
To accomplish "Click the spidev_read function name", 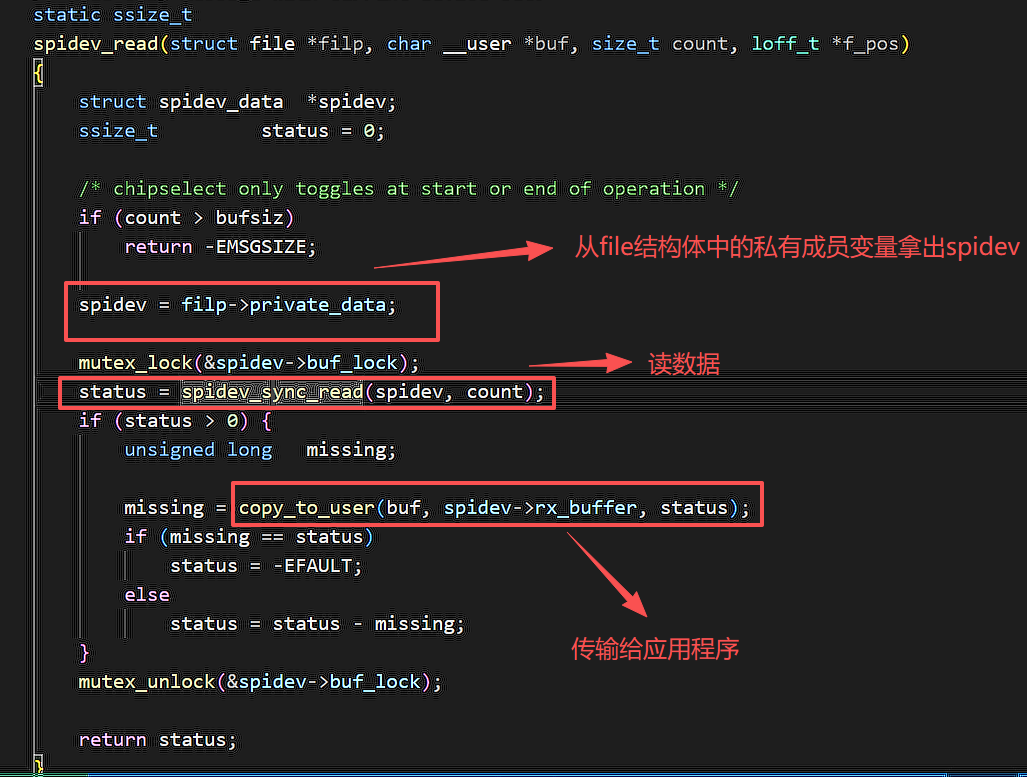I will click(96, 44).
